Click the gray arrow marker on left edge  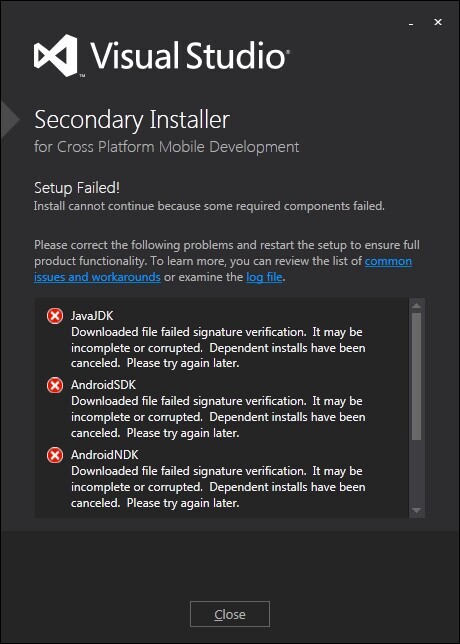point(10,120)
